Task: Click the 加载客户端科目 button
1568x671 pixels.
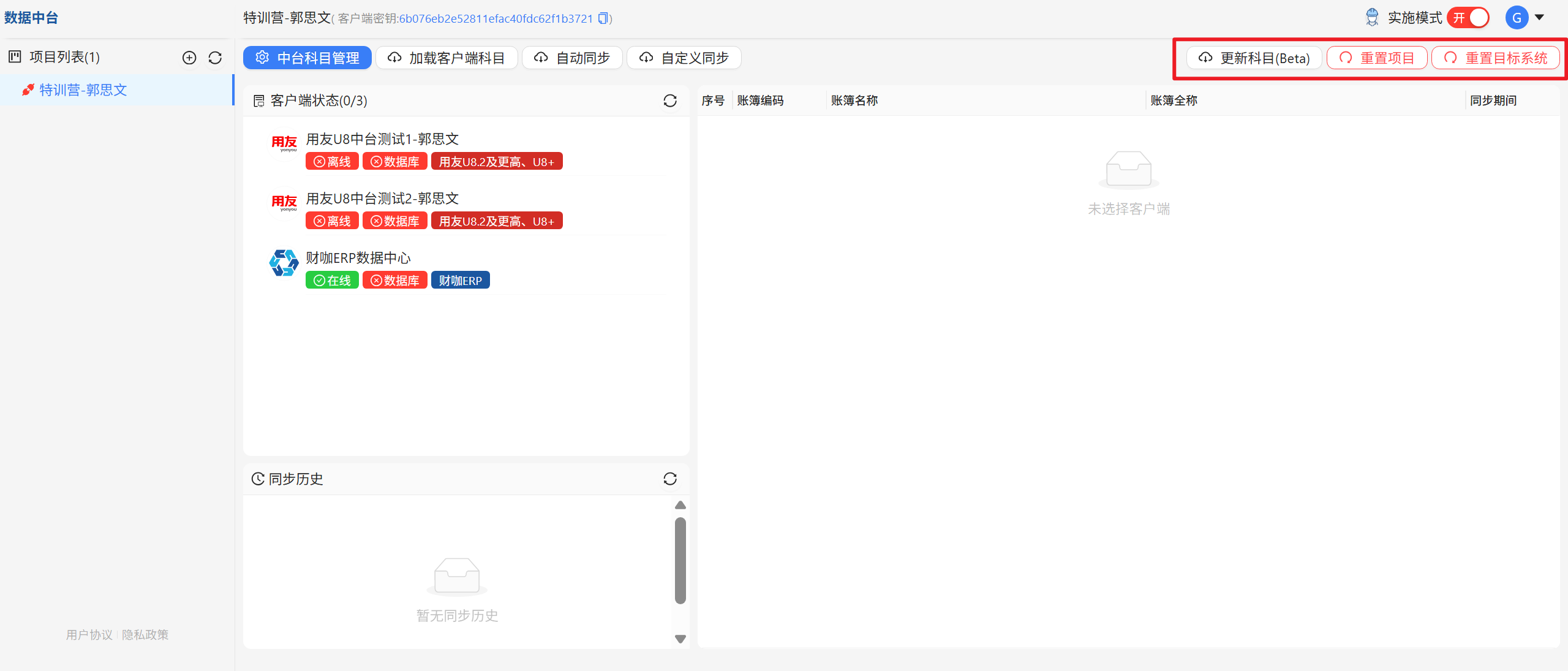Action: [447, 58]
